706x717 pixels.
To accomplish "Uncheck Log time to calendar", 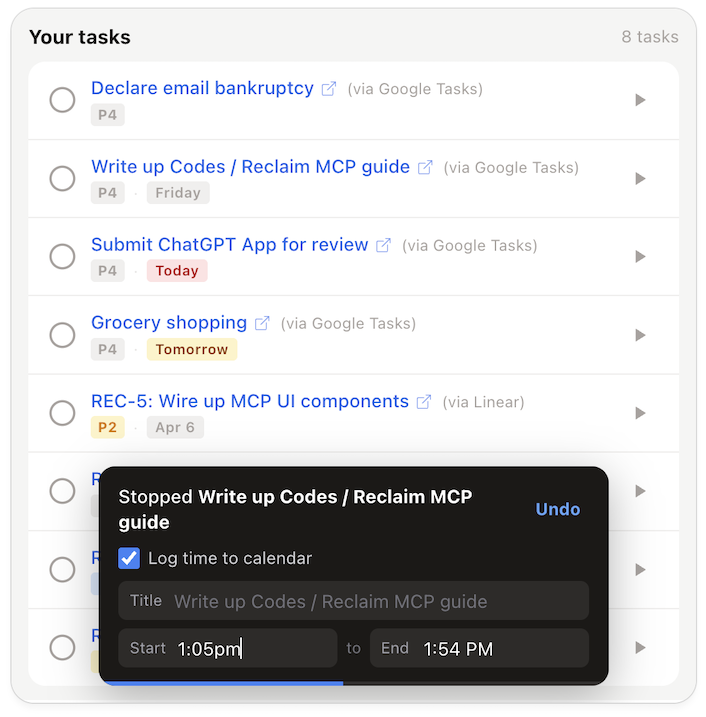I will [x=129, y=558].
